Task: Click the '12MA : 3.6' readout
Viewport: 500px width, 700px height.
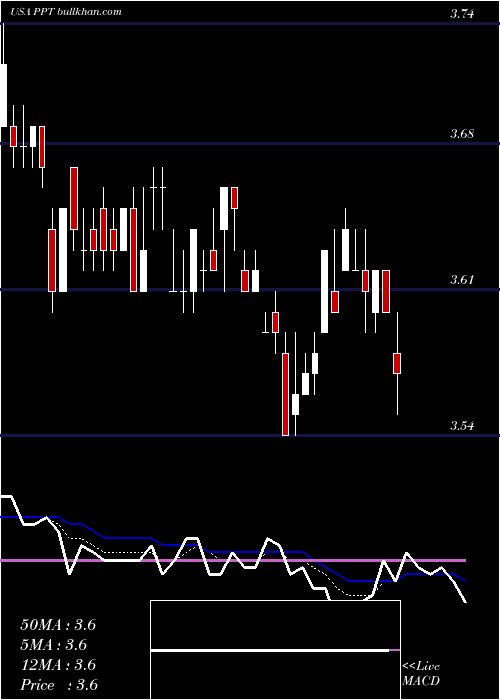Action: click(58, 665)
